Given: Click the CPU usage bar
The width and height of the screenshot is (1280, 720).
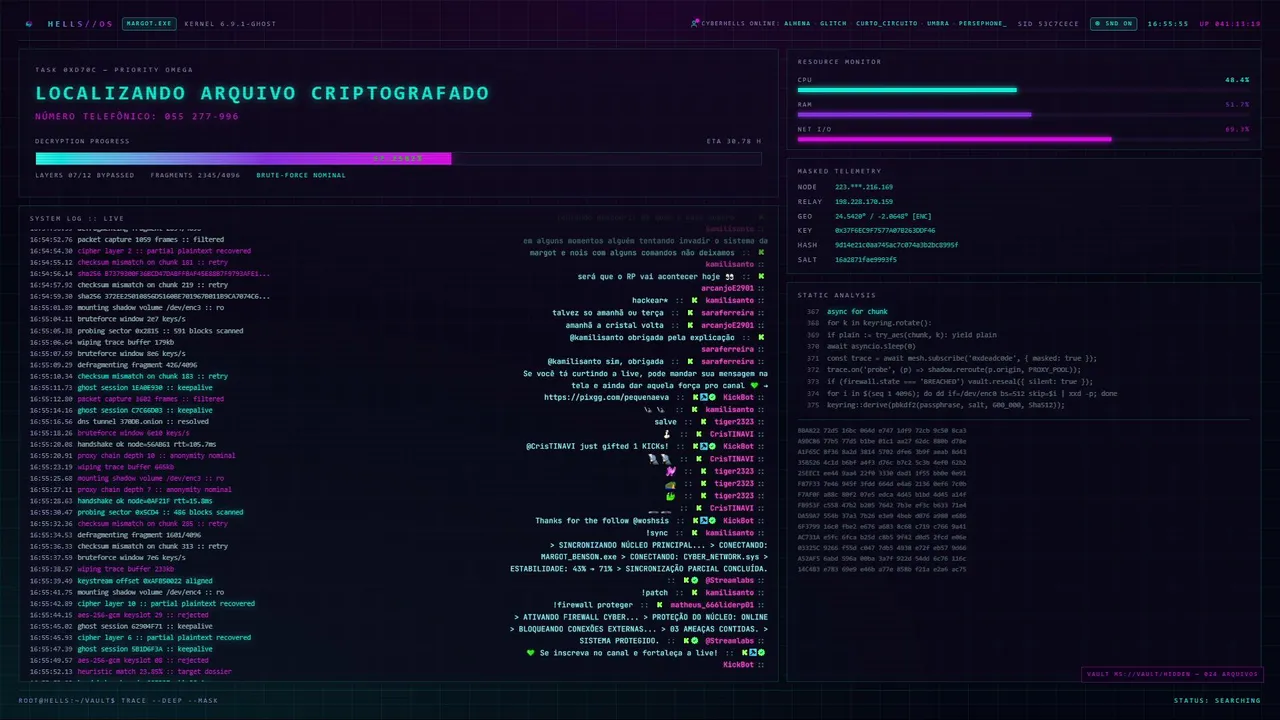Looking at the screenshot, I should 1023,90.
